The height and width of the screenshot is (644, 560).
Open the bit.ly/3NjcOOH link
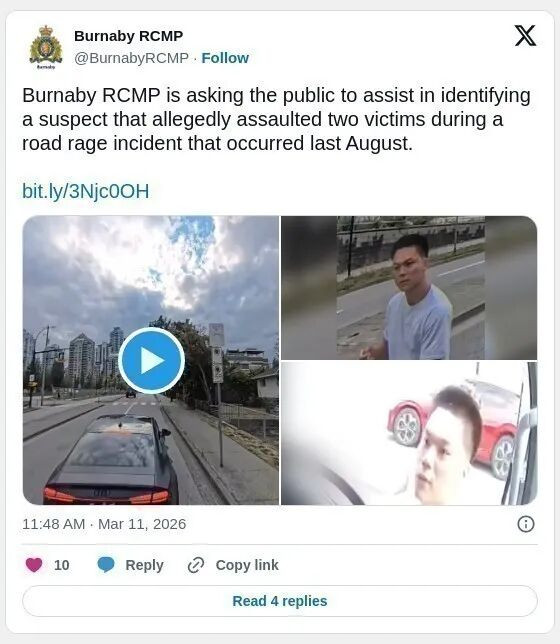(x=85, y=191)
